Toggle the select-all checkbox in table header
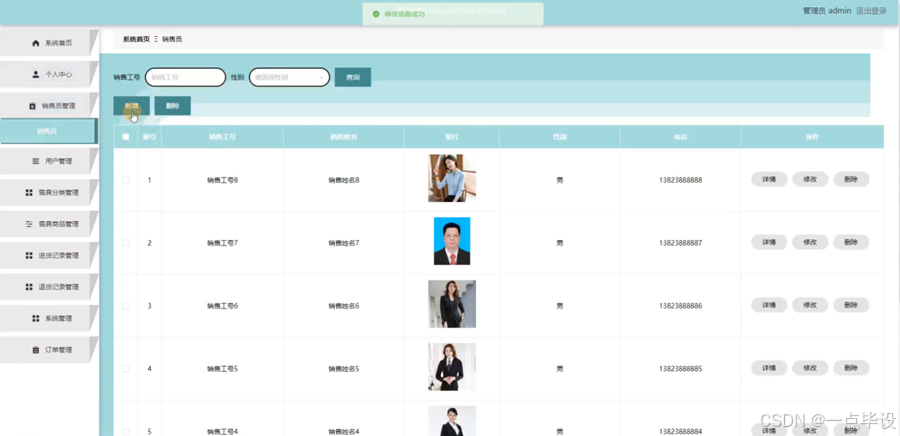This screenshot has height=436, width=900. [x=126, y=137]
